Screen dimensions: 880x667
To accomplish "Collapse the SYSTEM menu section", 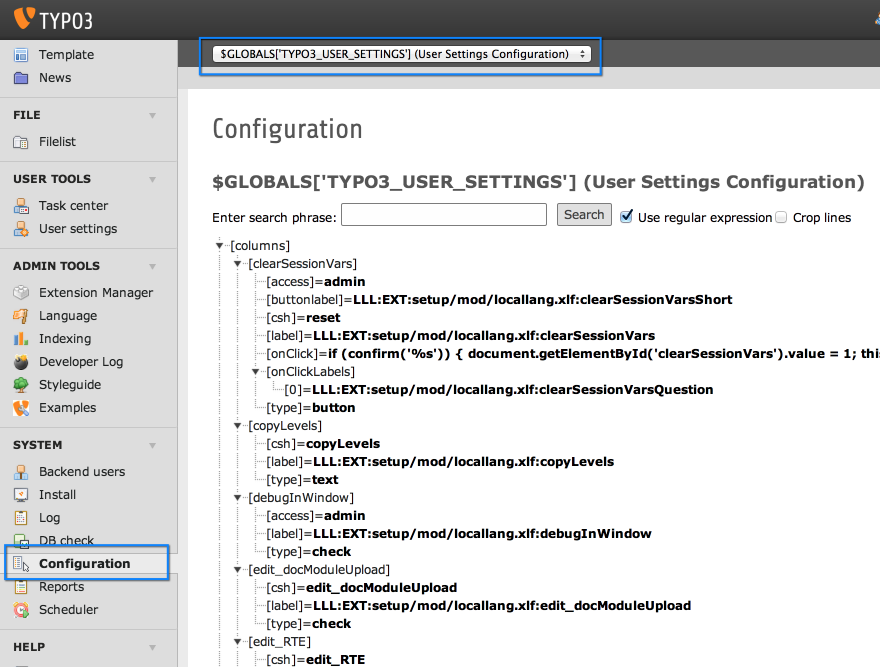I will click(152, 445).
